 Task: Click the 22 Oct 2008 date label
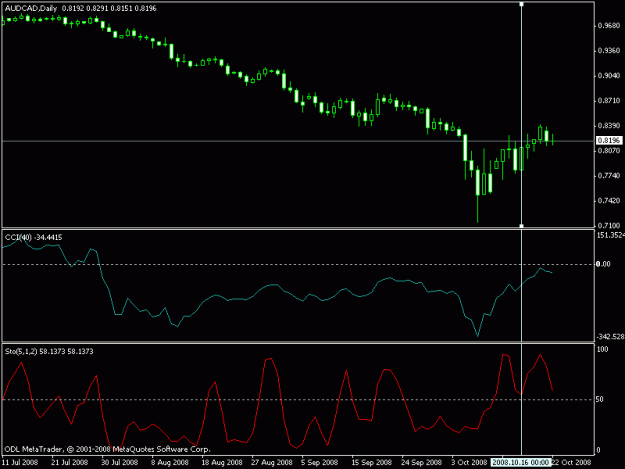coord(572,462)
